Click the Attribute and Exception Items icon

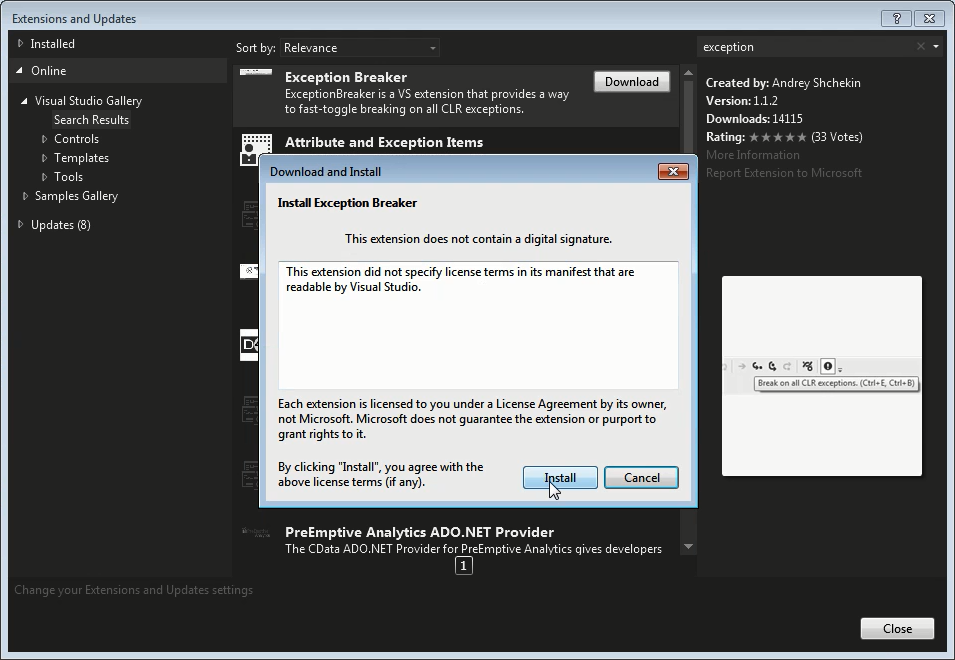(x=256, y=150)
